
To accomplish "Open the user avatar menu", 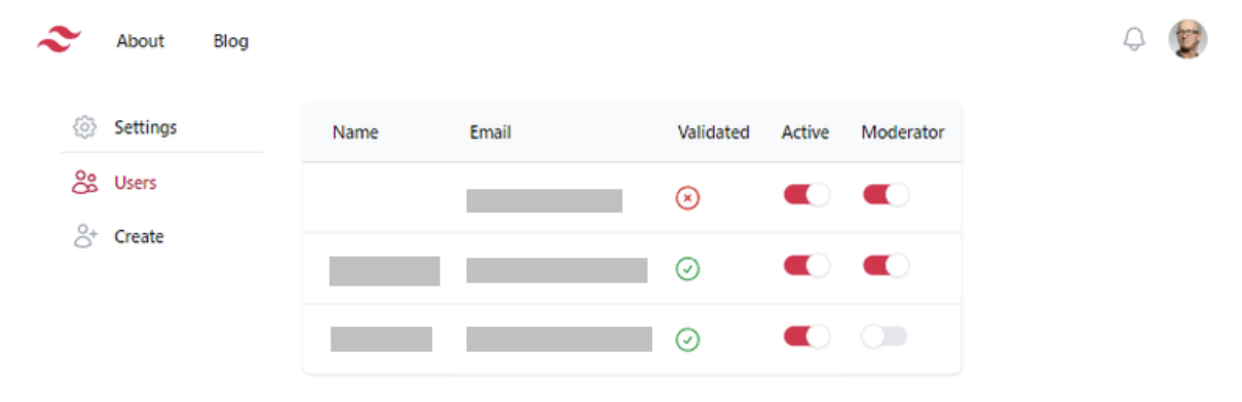I will coord(1188,40).
